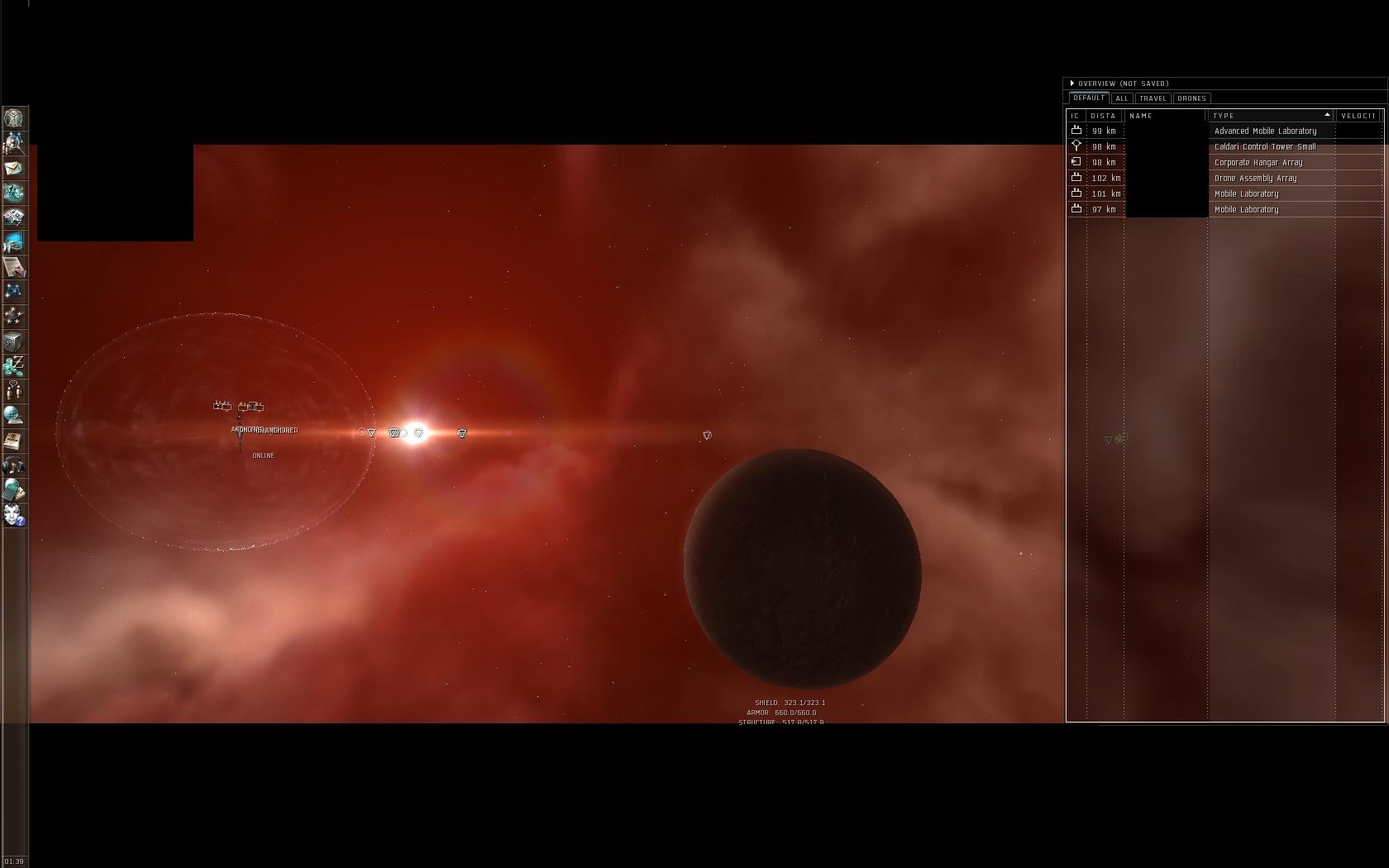
Task: Sort overview by the IC column header
Action: (1076, 116)
